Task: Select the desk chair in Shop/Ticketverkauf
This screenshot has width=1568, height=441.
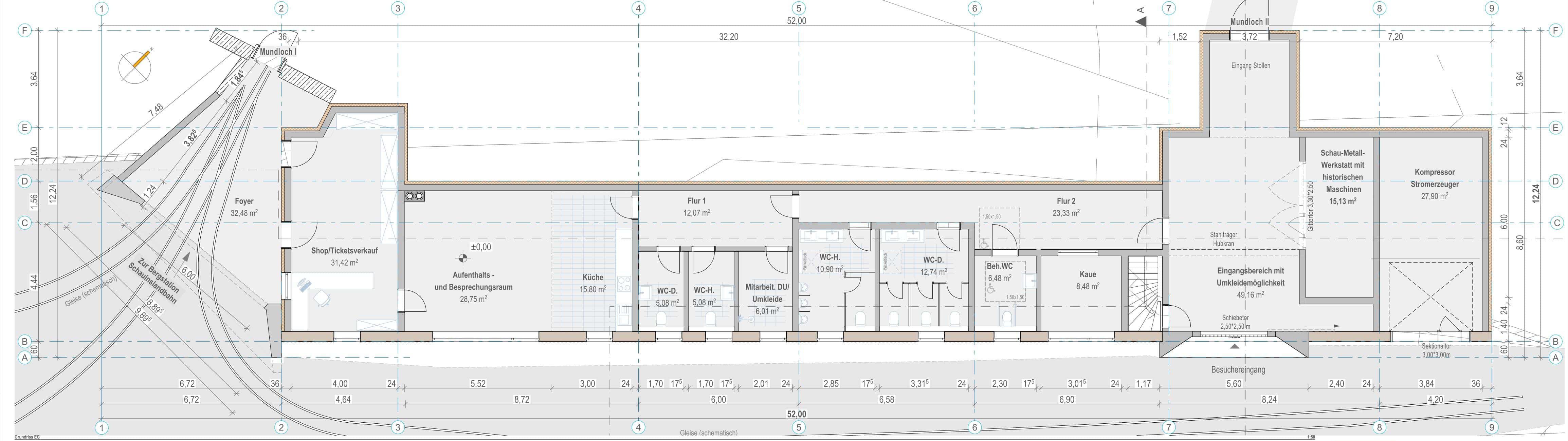Action: (x=321, y=298)
